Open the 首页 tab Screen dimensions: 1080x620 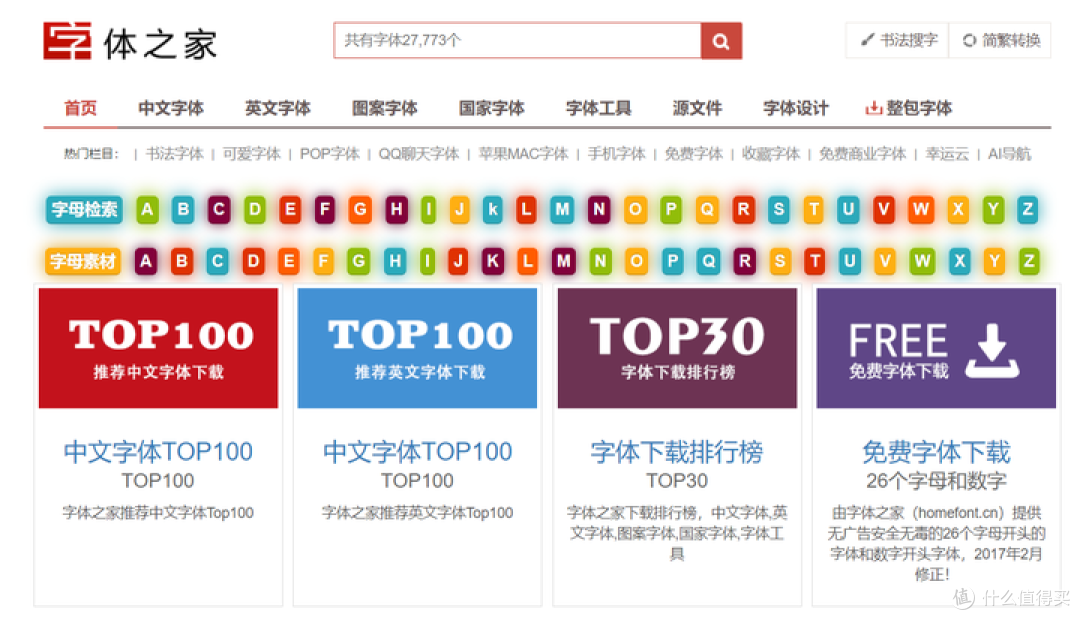[81, 108]
